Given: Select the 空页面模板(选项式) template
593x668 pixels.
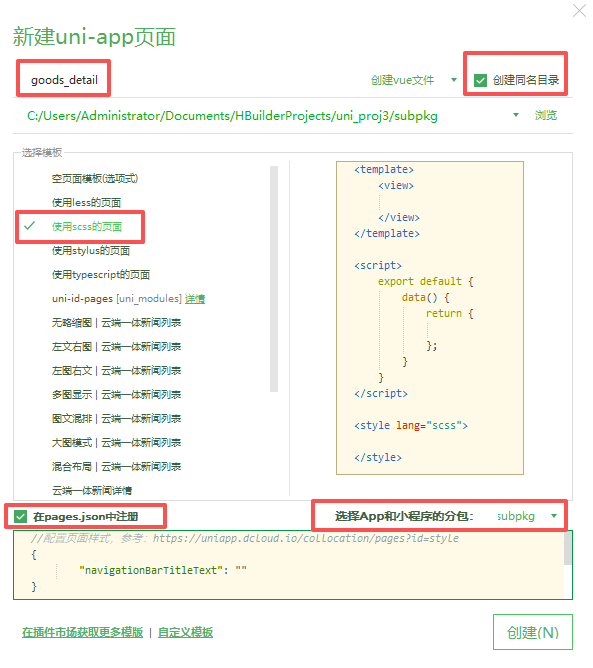Looking at the screenshot, I should (95, 179).
